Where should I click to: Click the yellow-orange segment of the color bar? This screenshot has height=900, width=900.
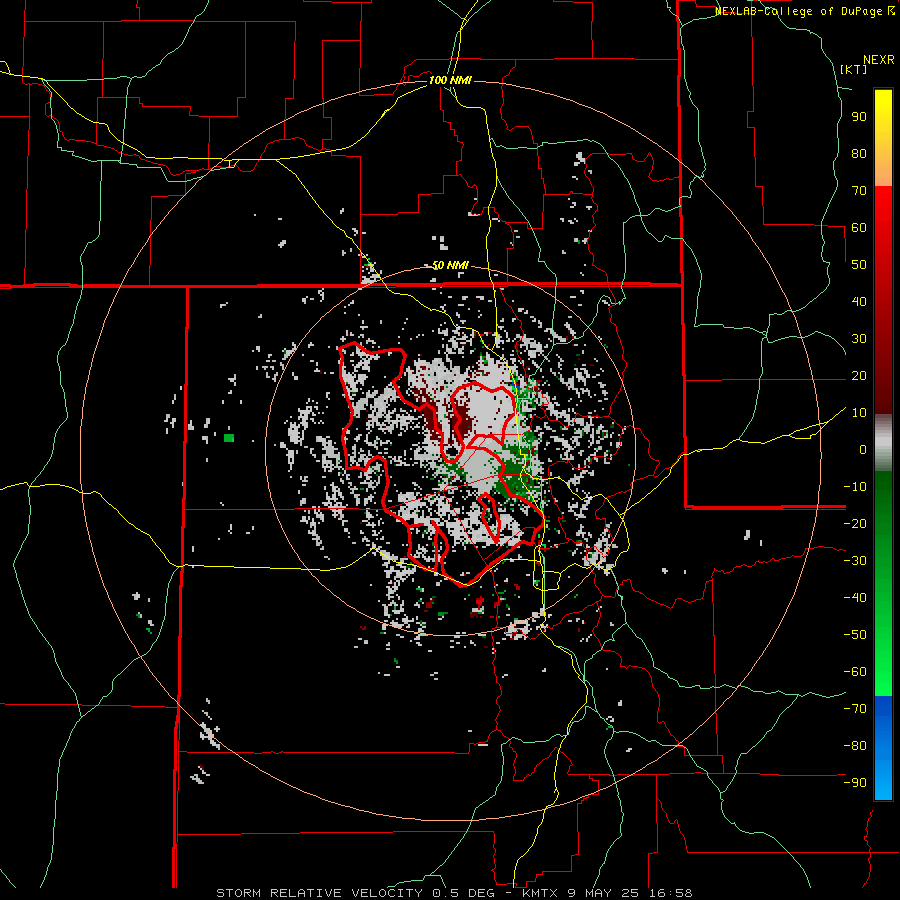pos(883,138)
